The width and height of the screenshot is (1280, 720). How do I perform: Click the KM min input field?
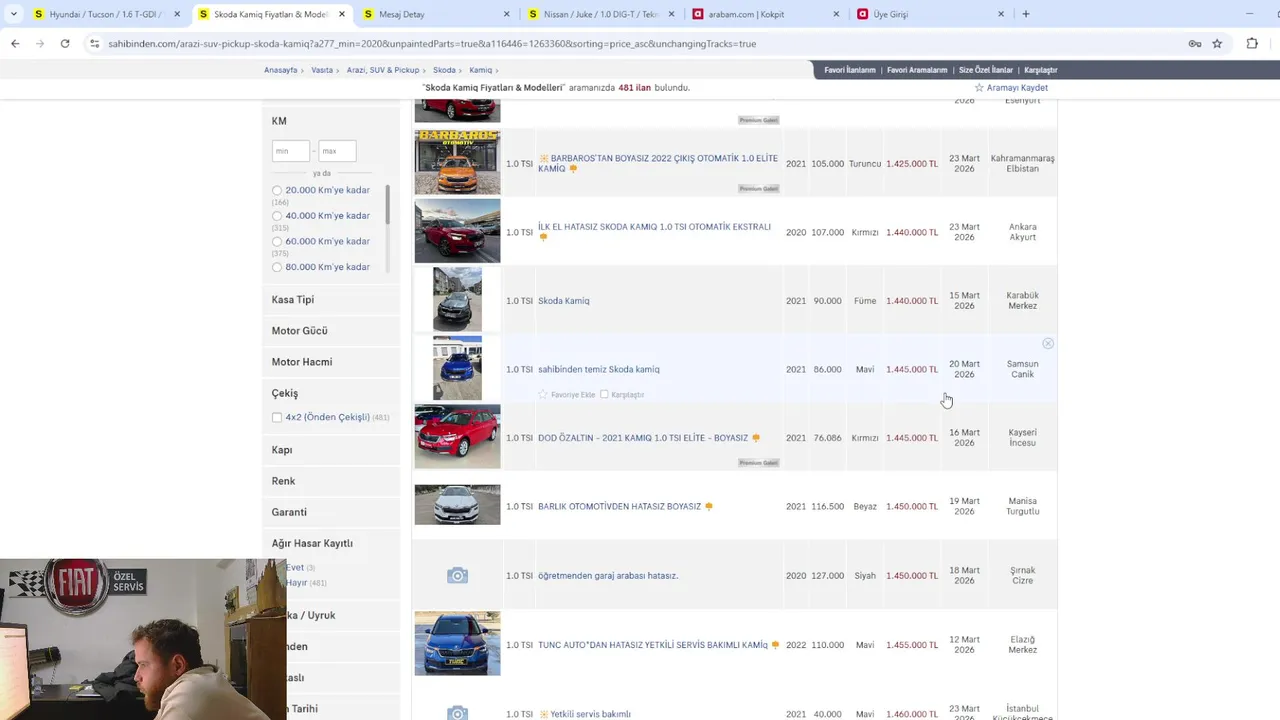[x=291, y=151]
